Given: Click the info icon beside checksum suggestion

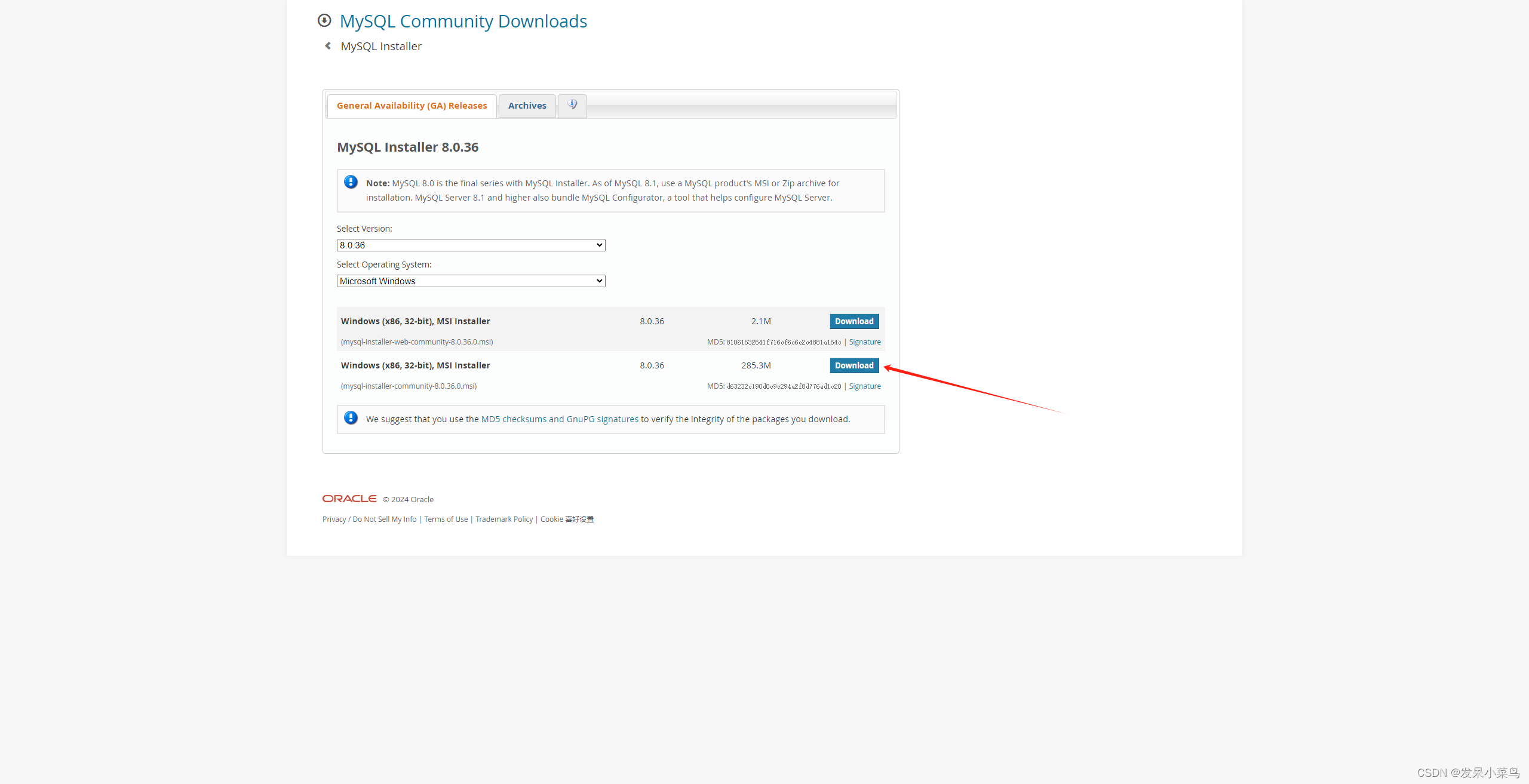Looking at the screenshot, I should (351, 418).
